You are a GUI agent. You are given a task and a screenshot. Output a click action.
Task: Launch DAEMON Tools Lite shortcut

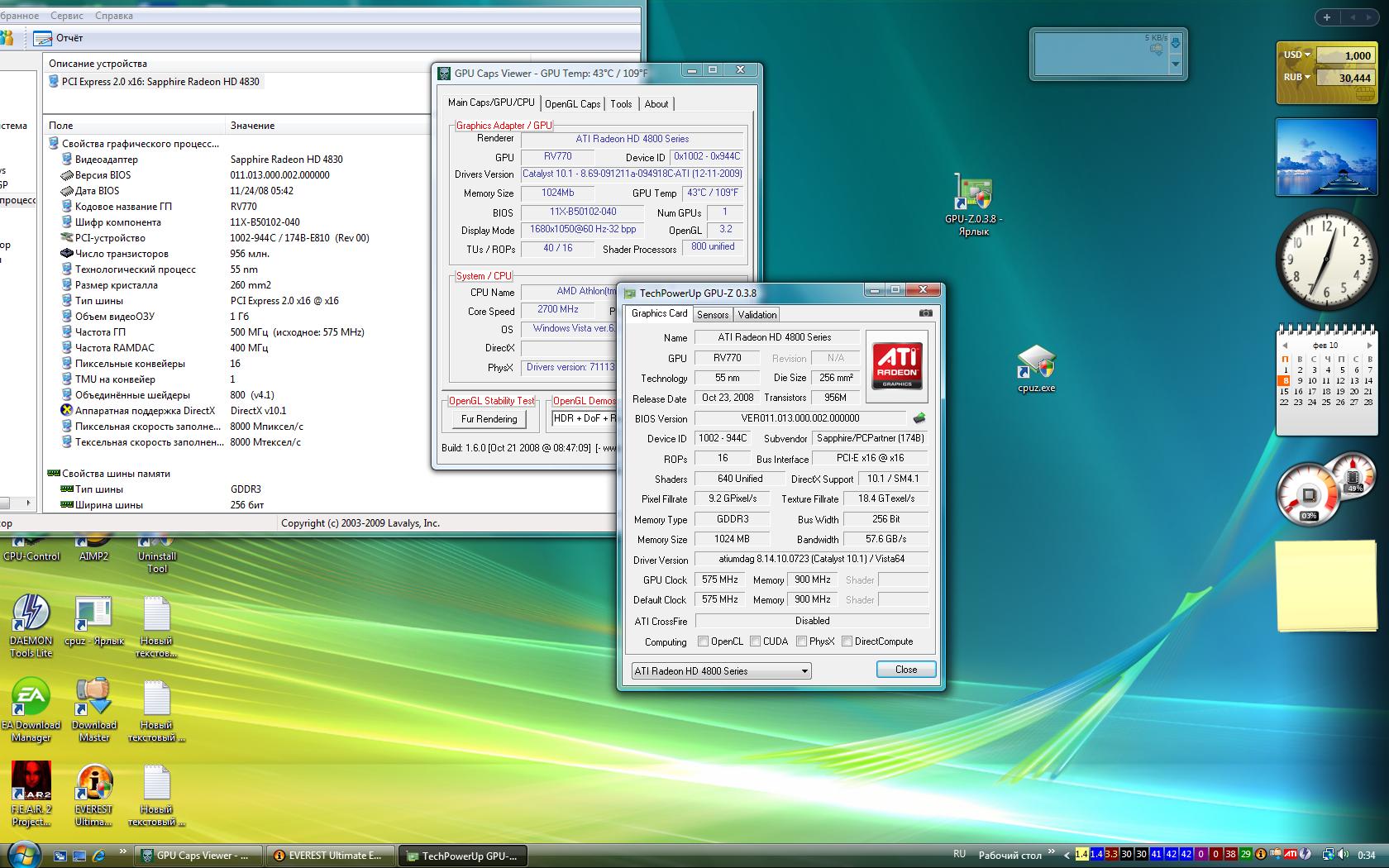[31, 626]
